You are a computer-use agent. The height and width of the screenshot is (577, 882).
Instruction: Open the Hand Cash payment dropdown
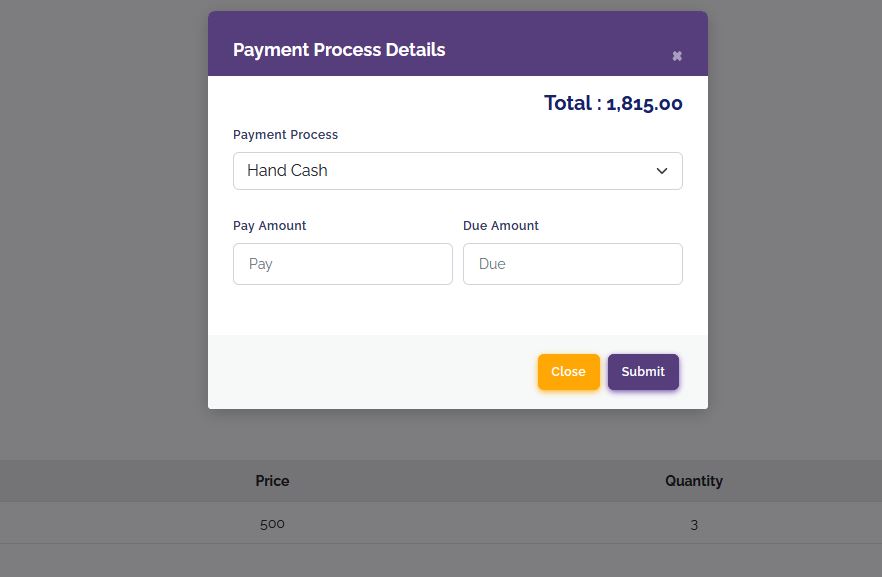(458, 171)
